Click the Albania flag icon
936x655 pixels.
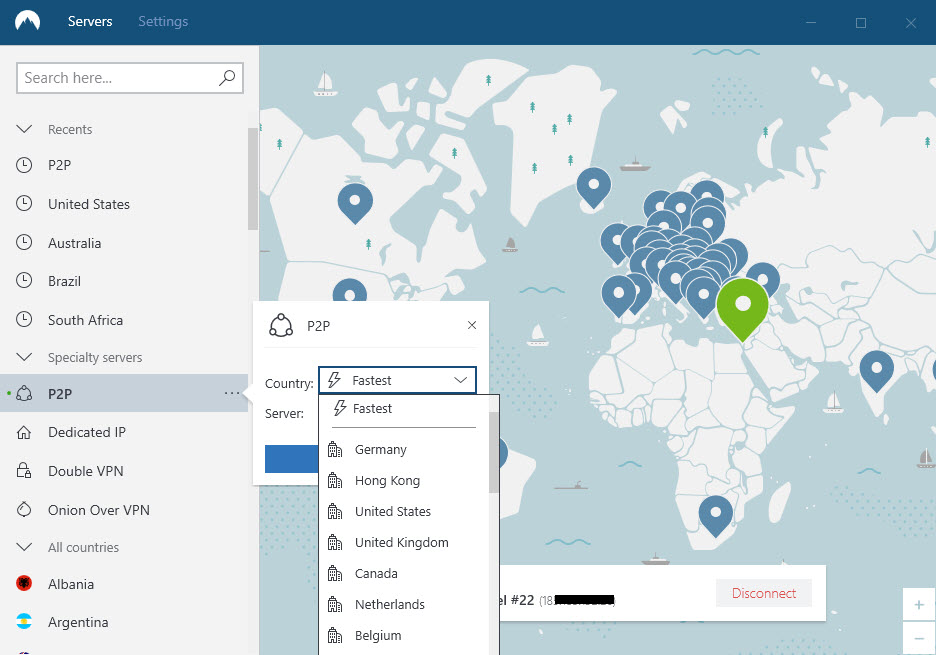[x=24, y=583]
